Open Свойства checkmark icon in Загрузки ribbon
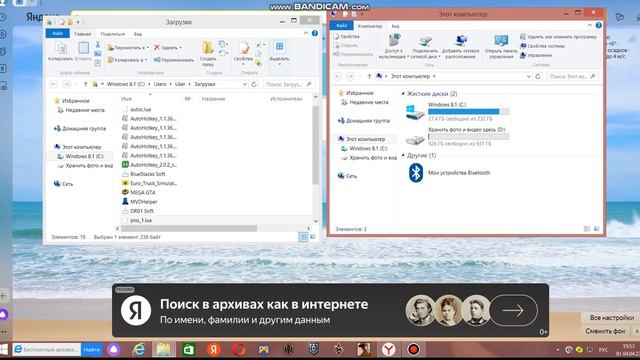The height and width of the screenshot is (360, 640). click(x=244, y=48)
